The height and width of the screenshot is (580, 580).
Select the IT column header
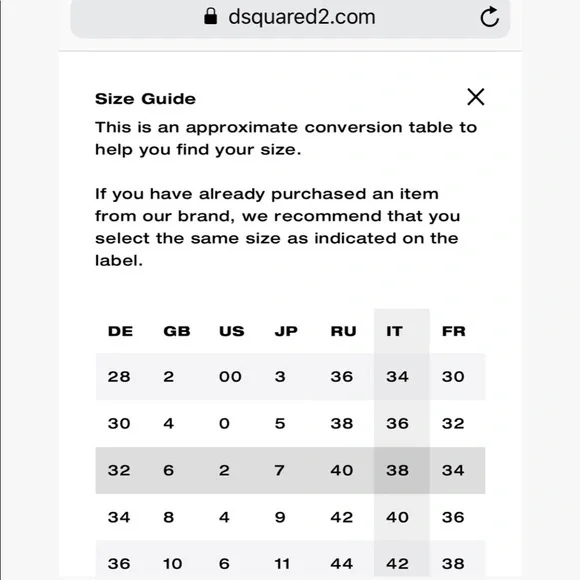[394, 331]
